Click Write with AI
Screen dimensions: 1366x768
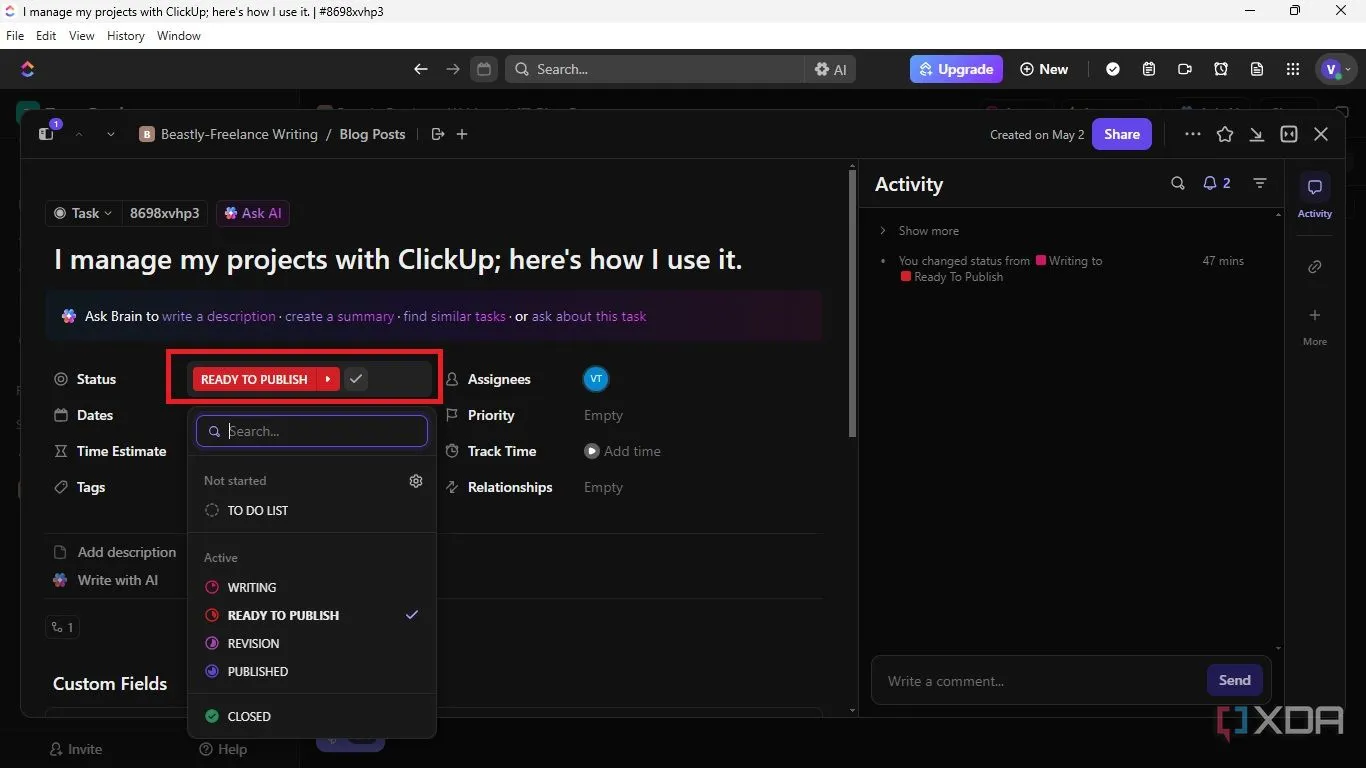(106, 580)
